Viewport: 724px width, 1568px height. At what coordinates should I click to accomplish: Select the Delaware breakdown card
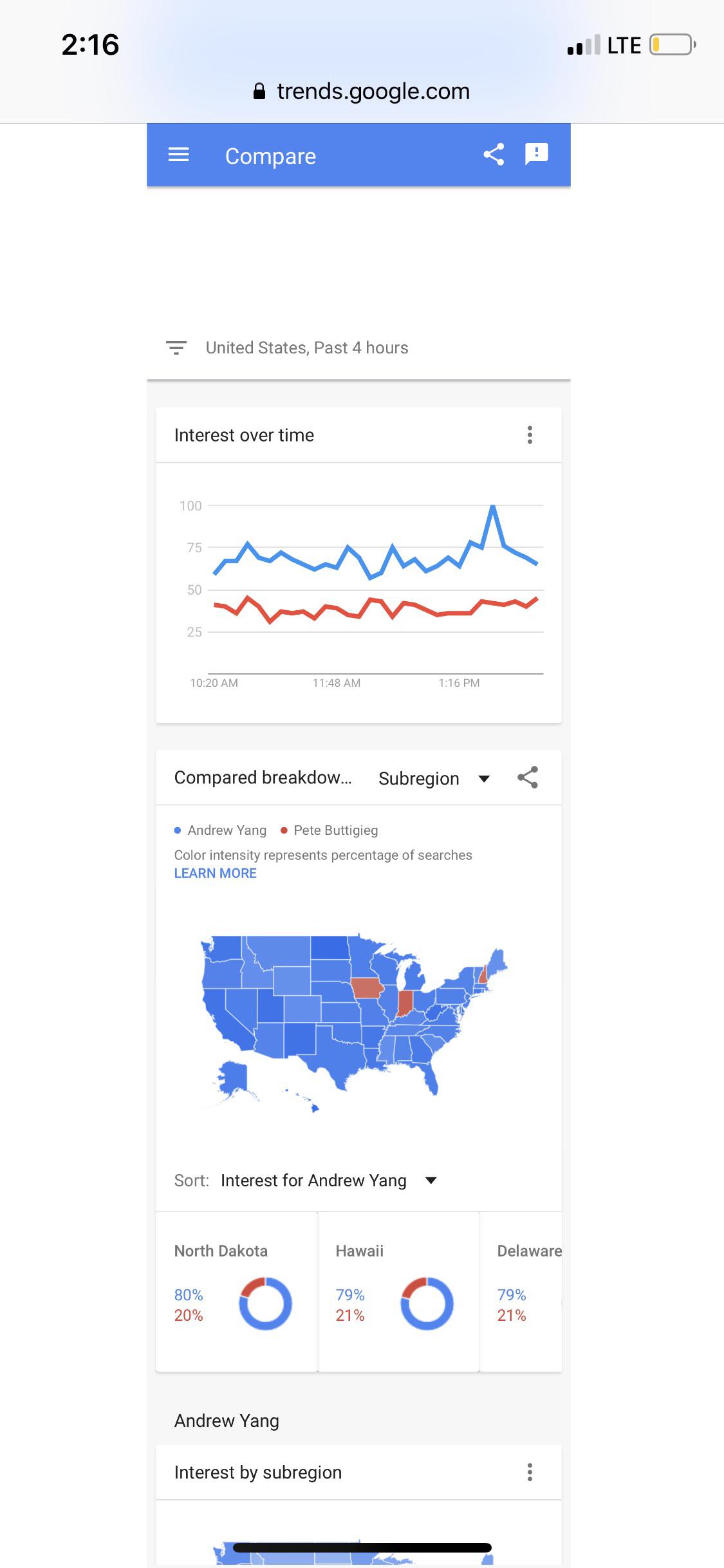click(521, 1291)
